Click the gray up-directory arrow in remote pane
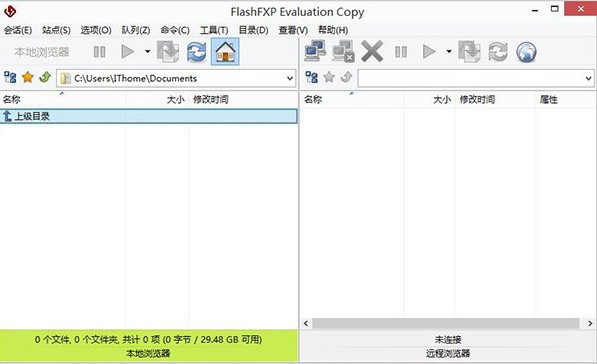This screenshot has width=597, height=364. point(346,77)
